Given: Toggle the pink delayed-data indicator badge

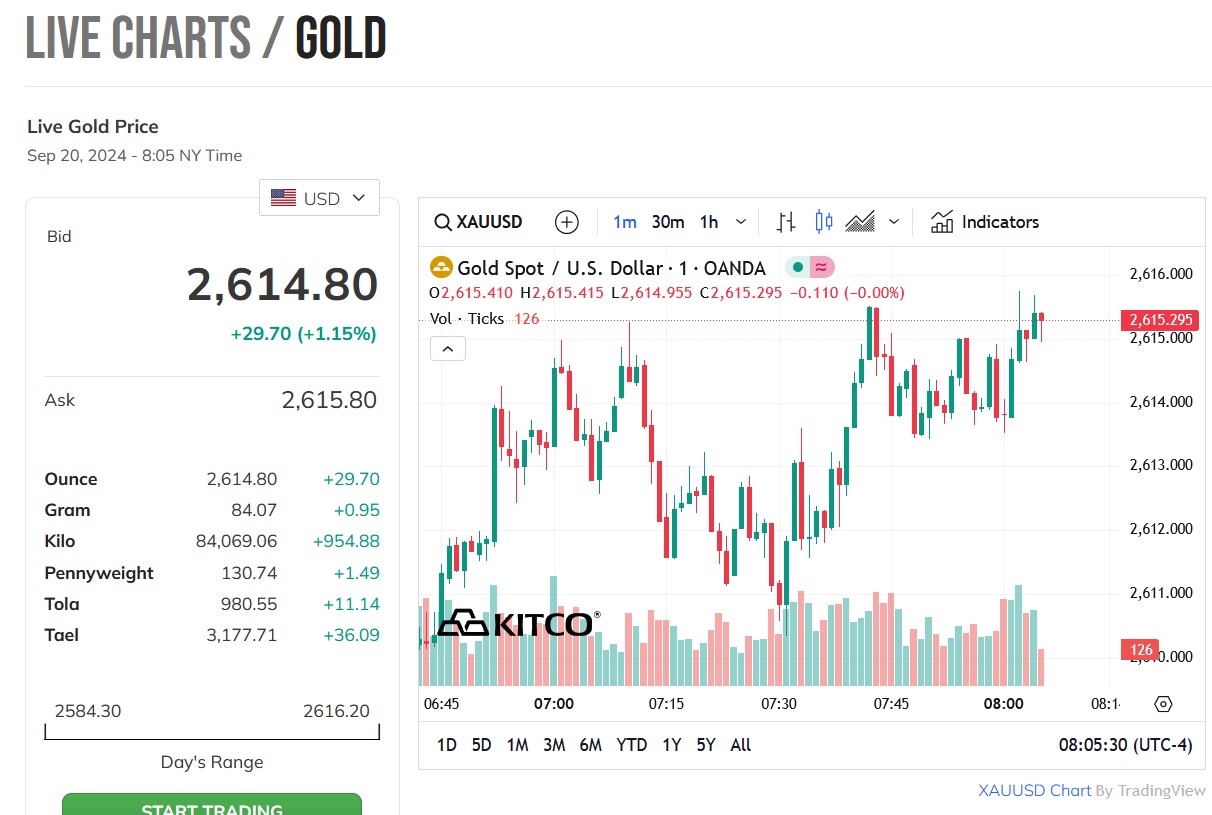Looking at the screenshot, I should (821, 267).
